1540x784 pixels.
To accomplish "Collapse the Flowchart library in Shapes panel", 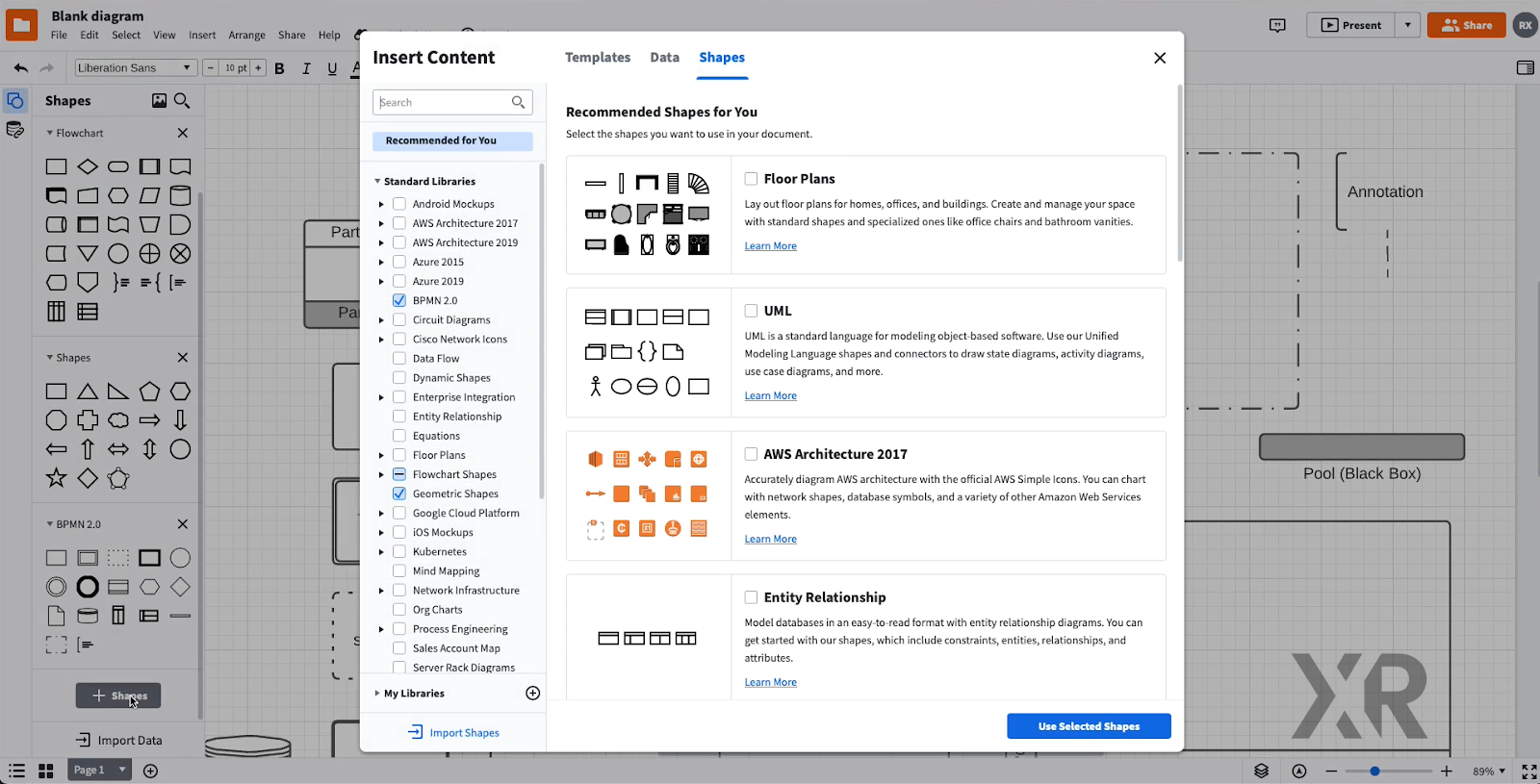I will [x=50, y=133].
